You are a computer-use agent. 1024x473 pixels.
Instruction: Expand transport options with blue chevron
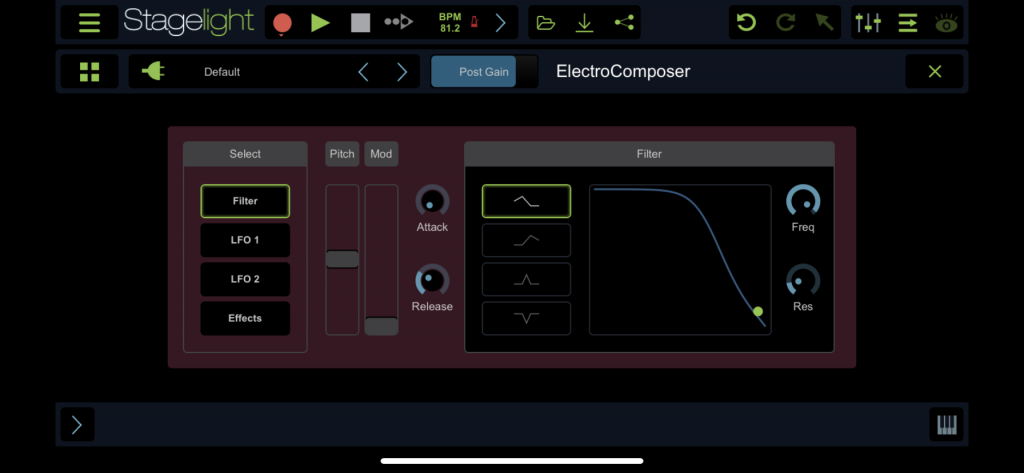500,23
